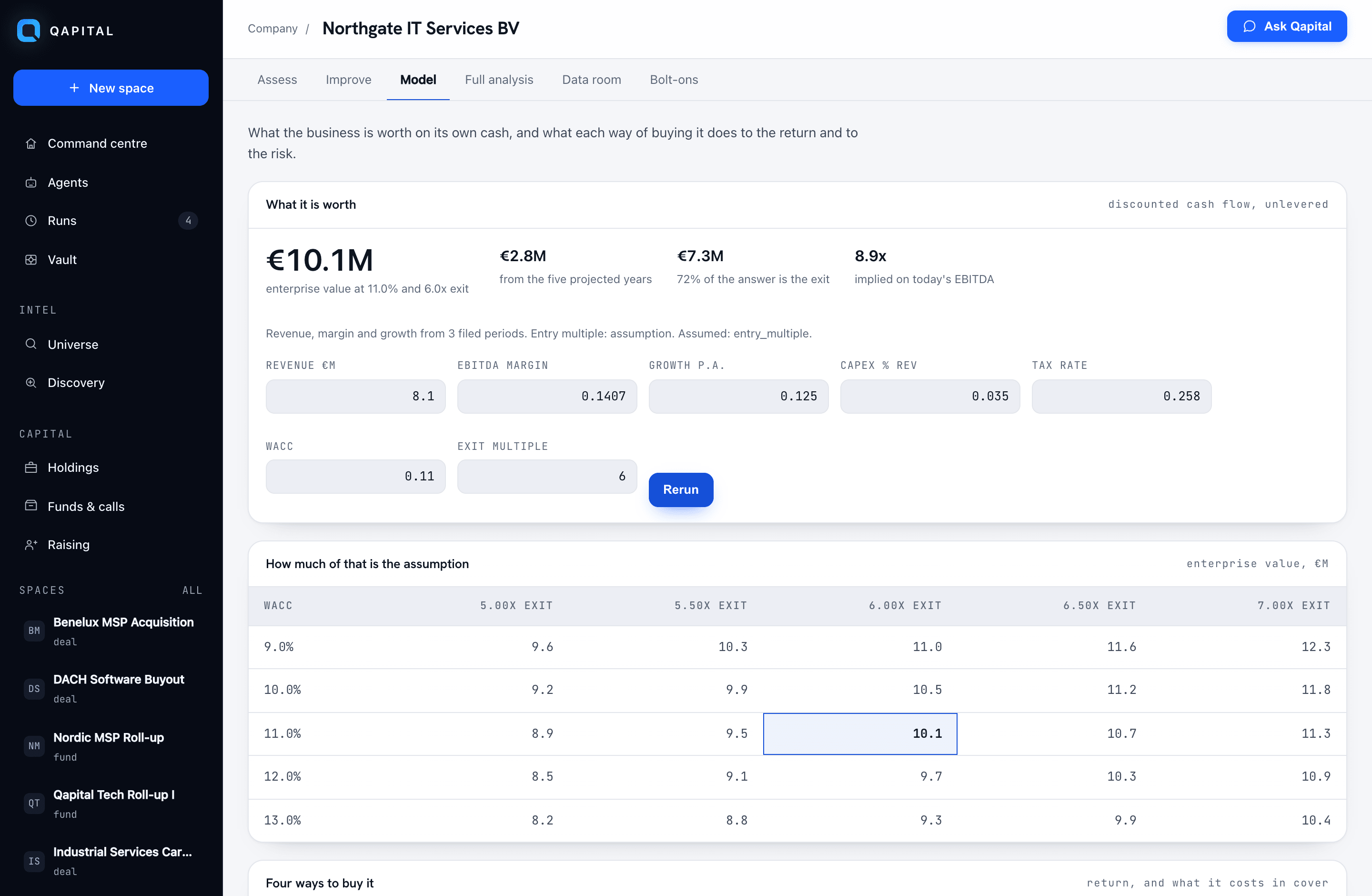
Task: Open the Full analysis tab
Action: [x=499, y=80]
